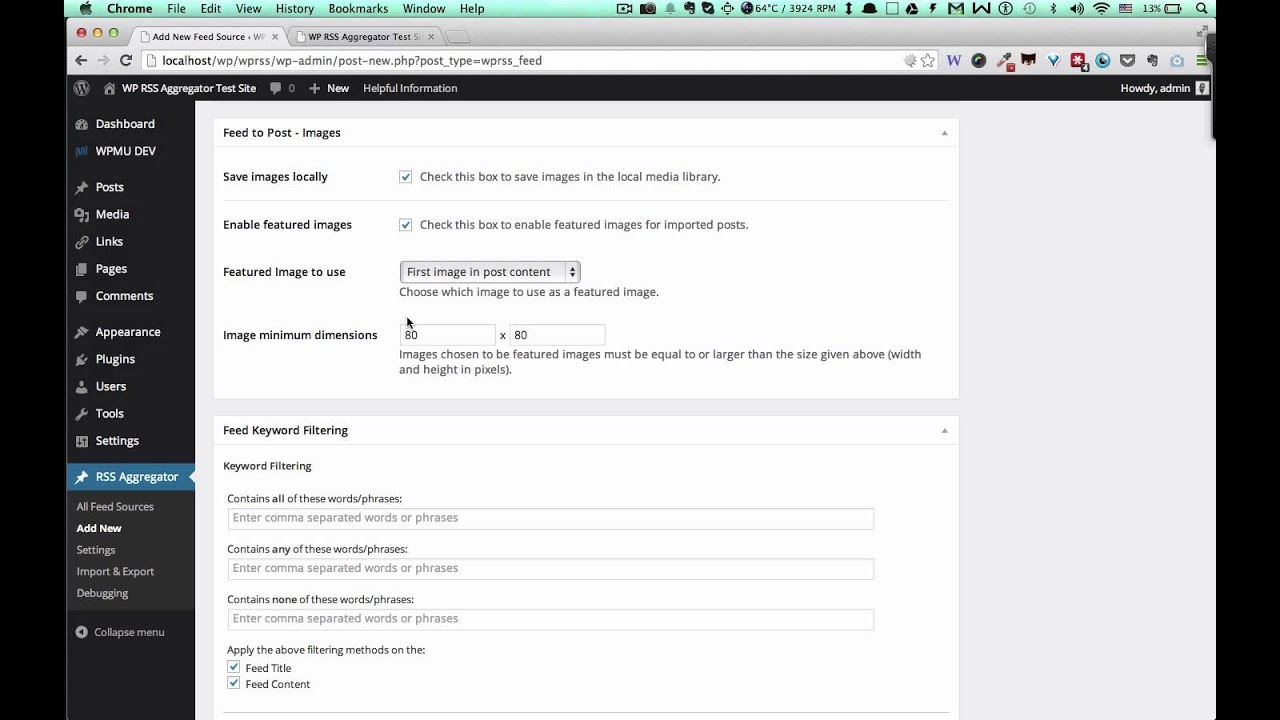Open Spotlight search in the menu bar
Image resolution: width=1280 pixels, height=720 pixels.
click(x=1202, y=9)
